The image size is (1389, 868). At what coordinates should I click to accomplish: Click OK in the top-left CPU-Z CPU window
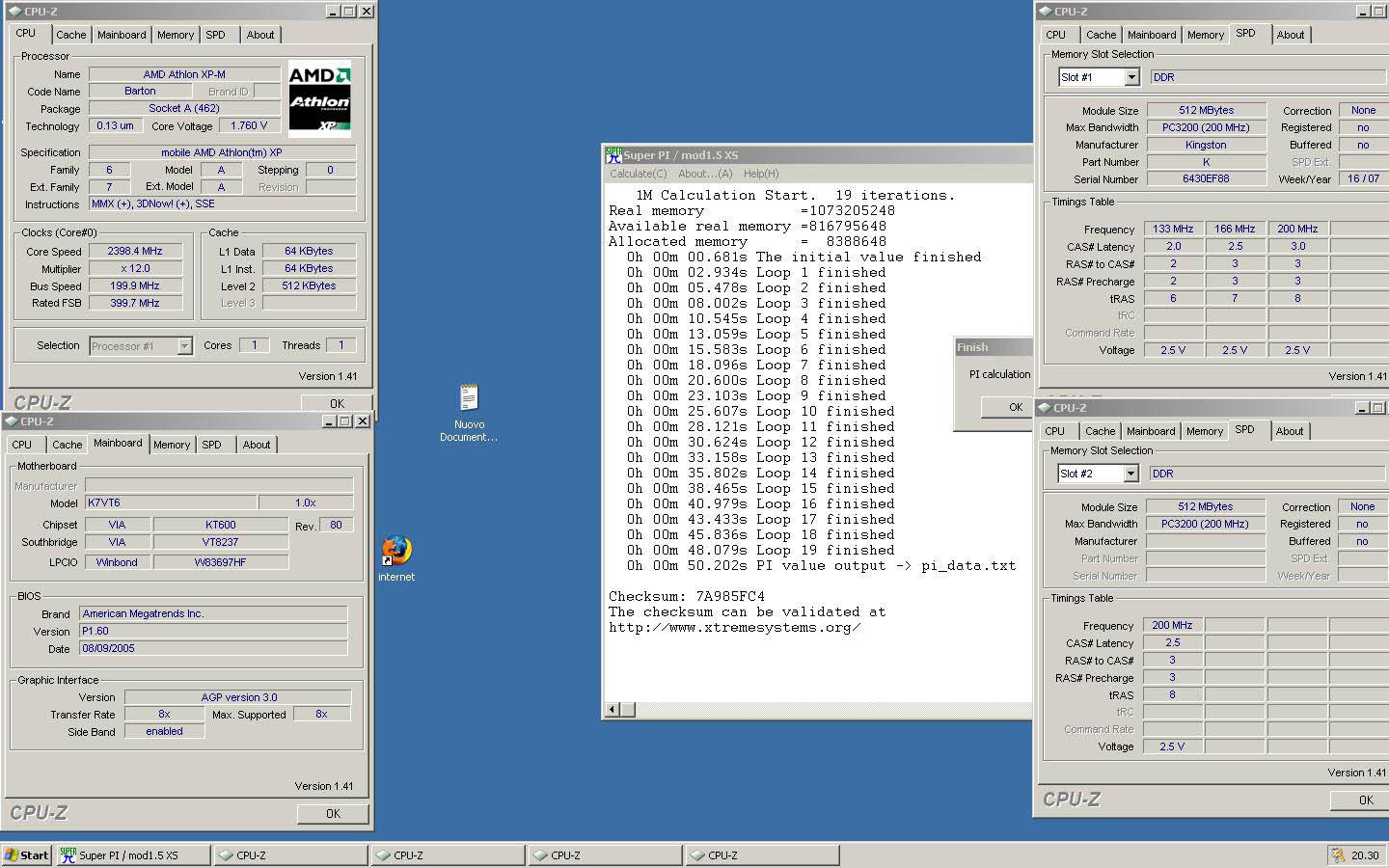[x=337, y=403]
